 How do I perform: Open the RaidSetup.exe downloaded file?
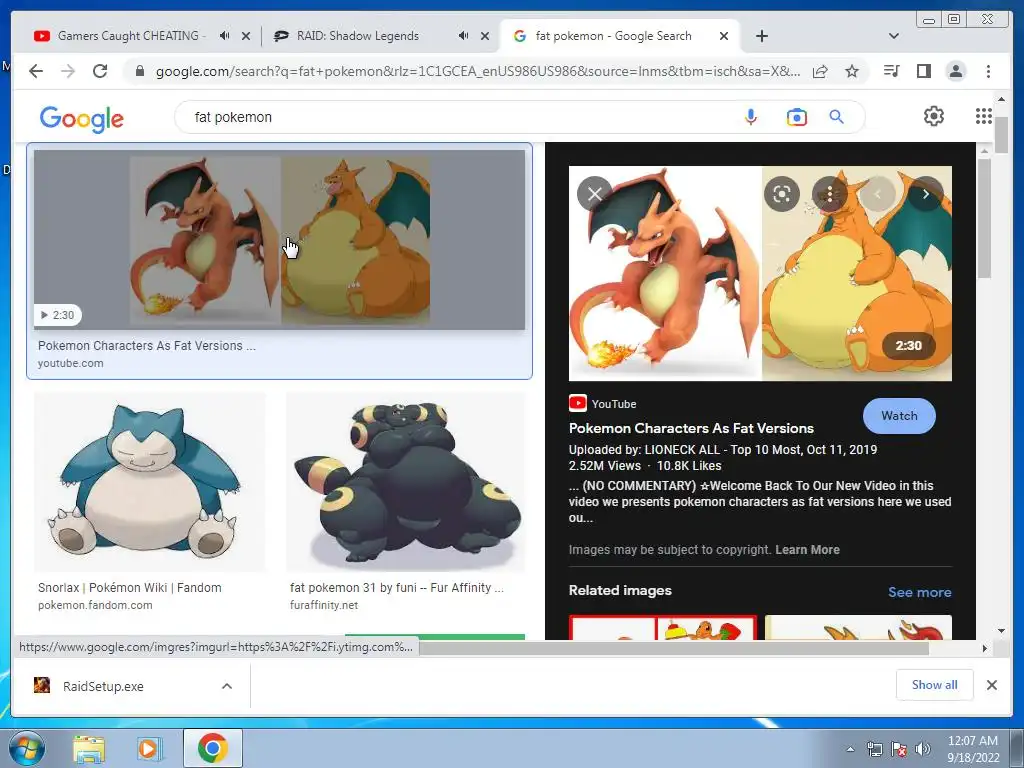pos(103,686)
